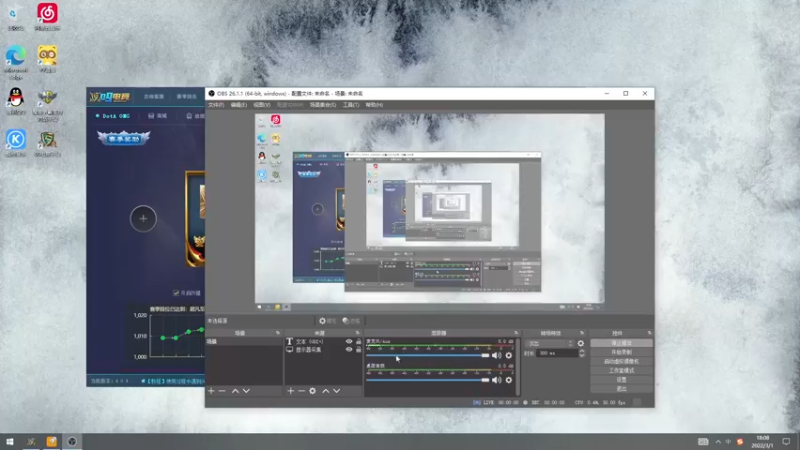Open Help menu in OBS
Image resolution: width=800 pixels, height=450 pixels.
[x=374, y=105]
